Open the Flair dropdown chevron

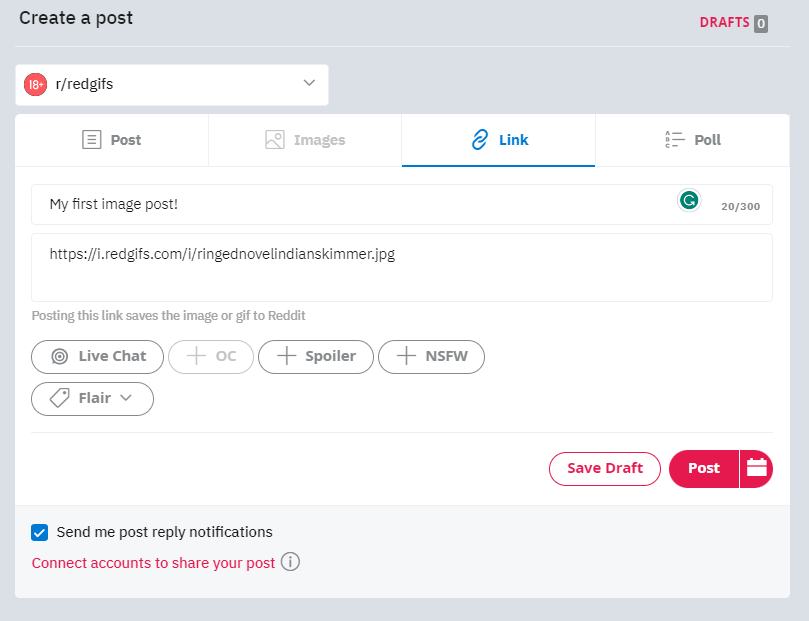point(126,398)
